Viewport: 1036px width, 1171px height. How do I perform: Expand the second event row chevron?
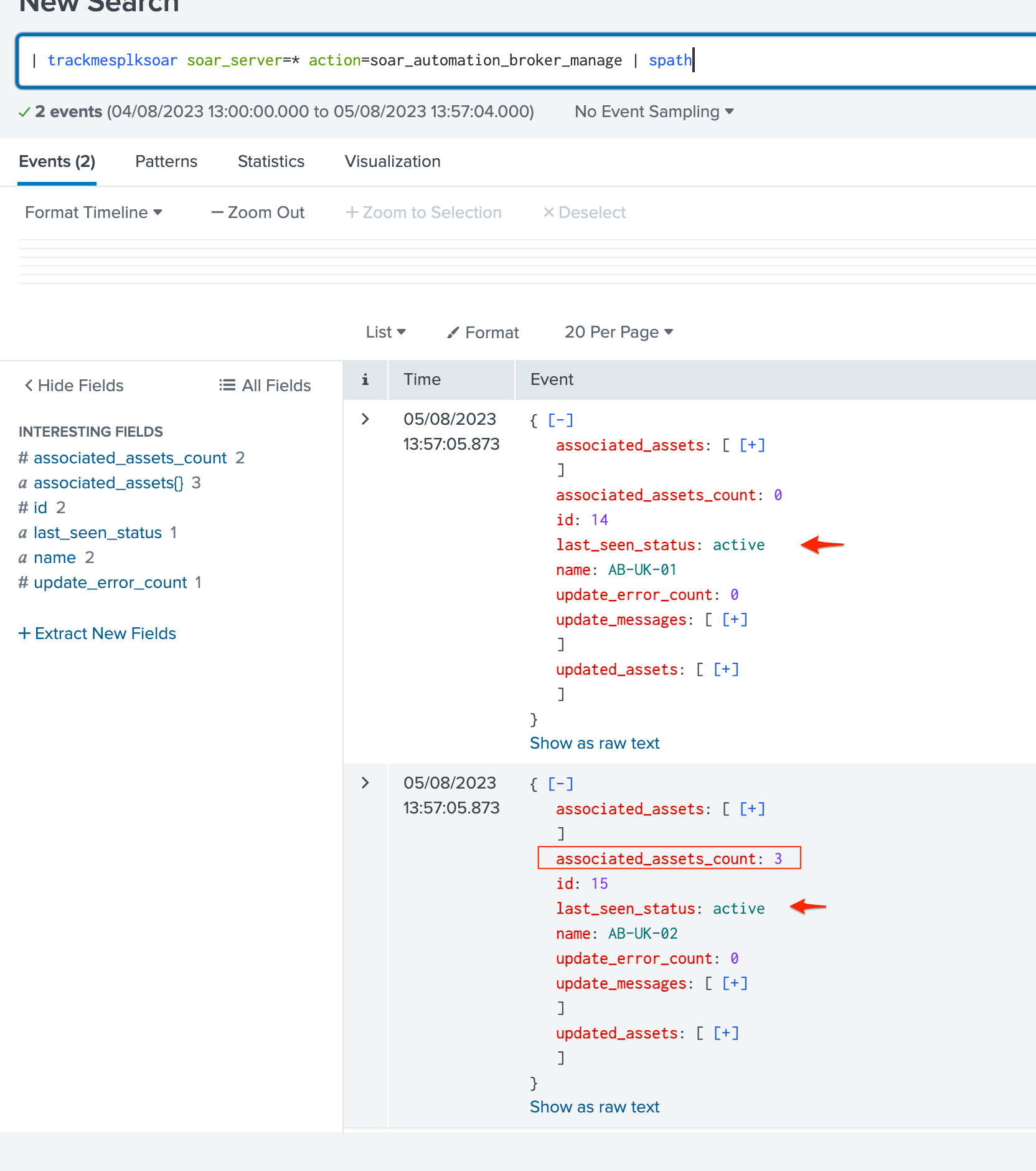pyautogui.click(x=365, y=783)
